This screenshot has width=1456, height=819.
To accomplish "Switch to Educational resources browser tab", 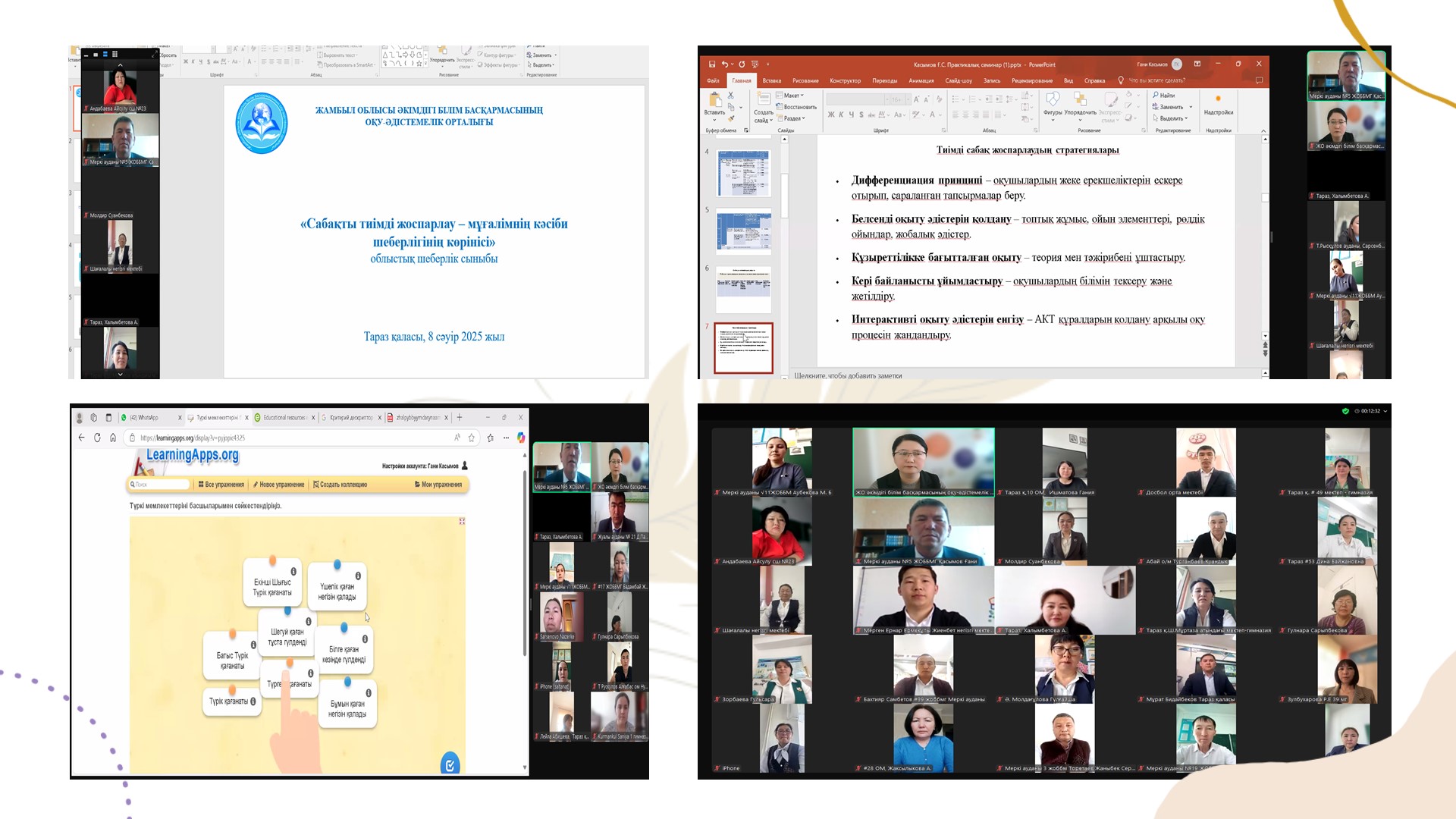I will click(x=285, y=417).
